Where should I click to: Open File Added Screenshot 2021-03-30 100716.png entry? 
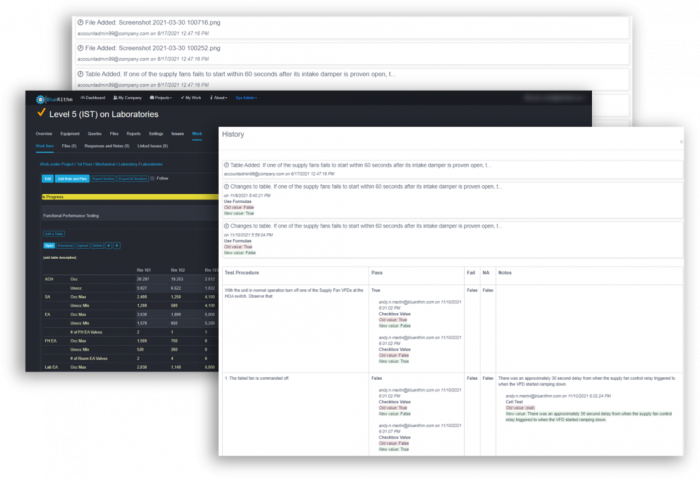point(352,28)
